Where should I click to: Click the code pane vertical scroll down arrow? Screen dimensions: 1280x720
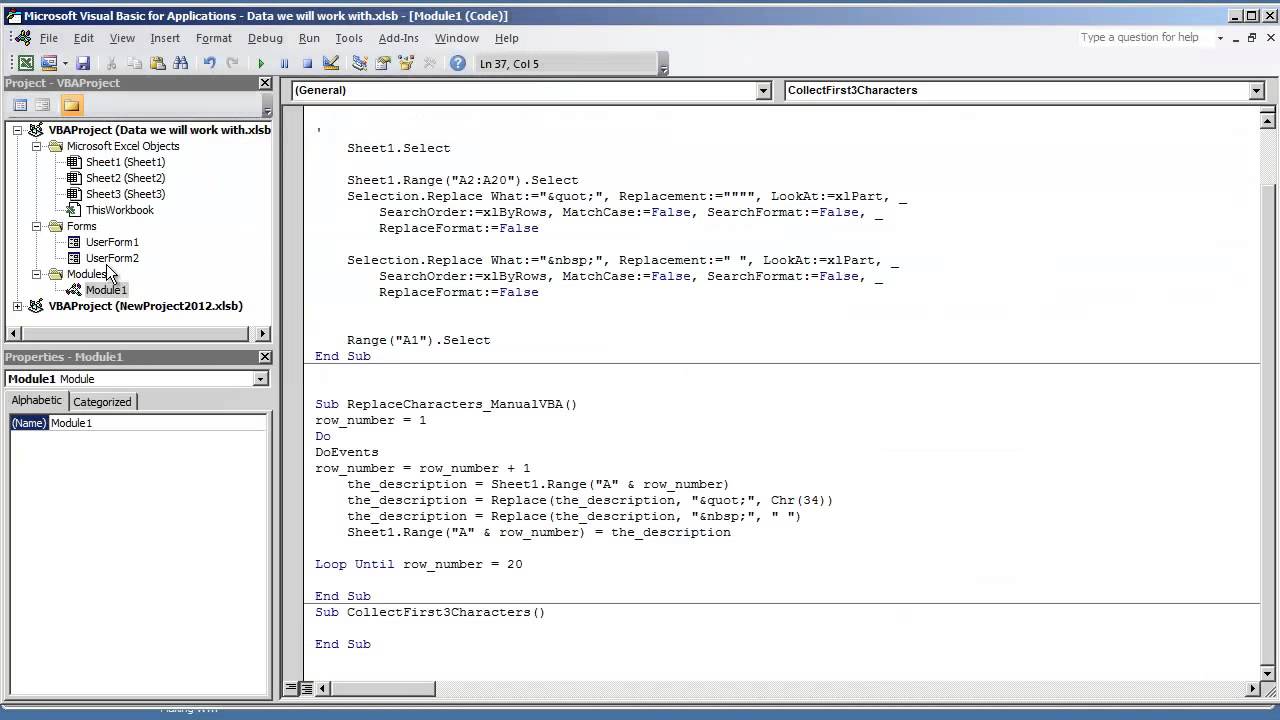pyautogui.click(x=1270, y=672)
